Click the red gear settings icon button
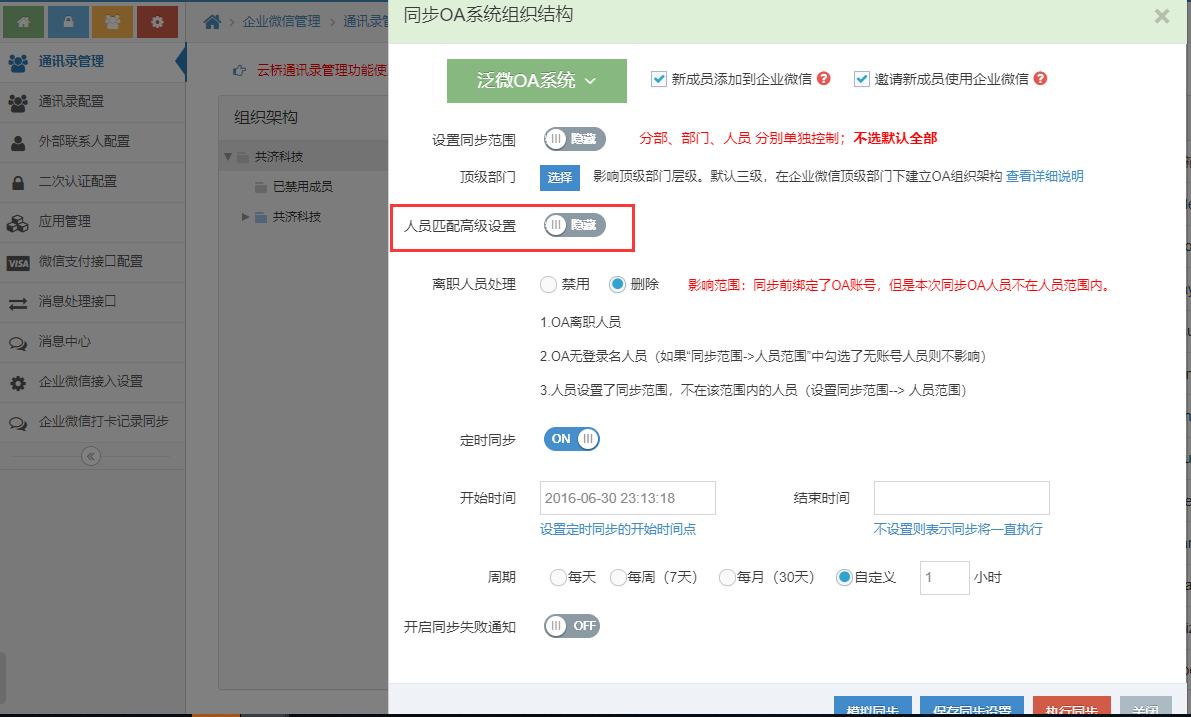The image size is (1191, 717). [157, 21]
